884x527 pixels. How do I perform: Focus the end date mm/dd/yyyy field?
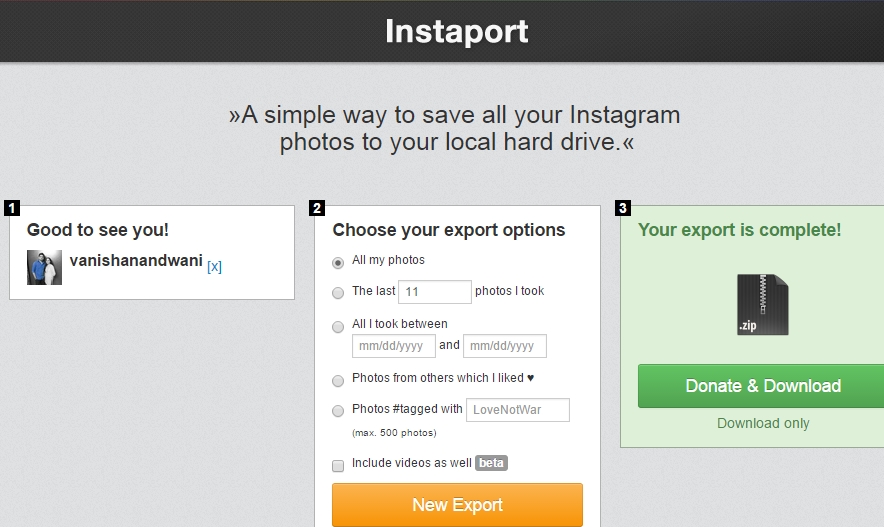coord(504,346)
